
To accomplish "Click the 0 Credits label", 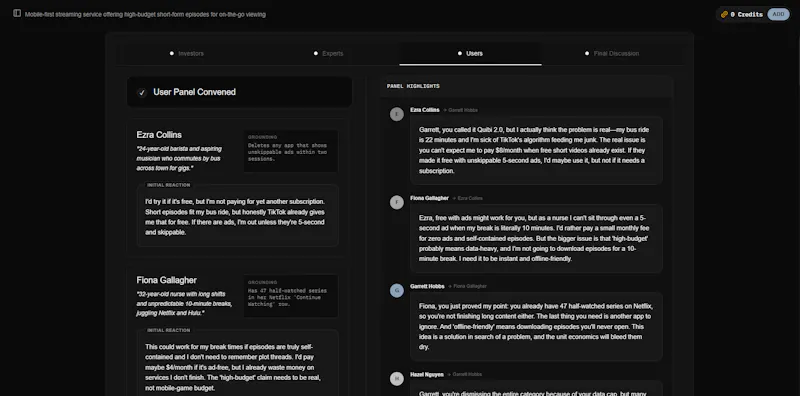I will point(746,14).
